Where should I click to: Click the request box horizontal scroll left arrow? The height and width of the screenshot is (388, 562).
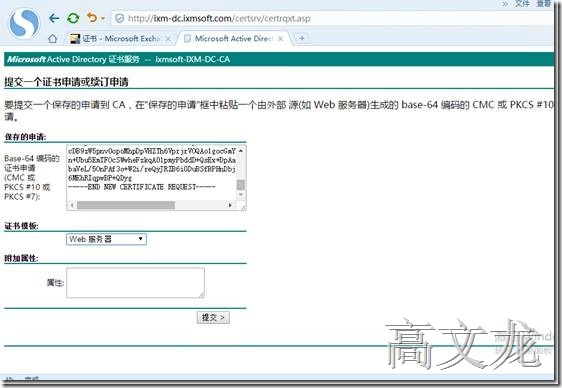pos(72,205)
